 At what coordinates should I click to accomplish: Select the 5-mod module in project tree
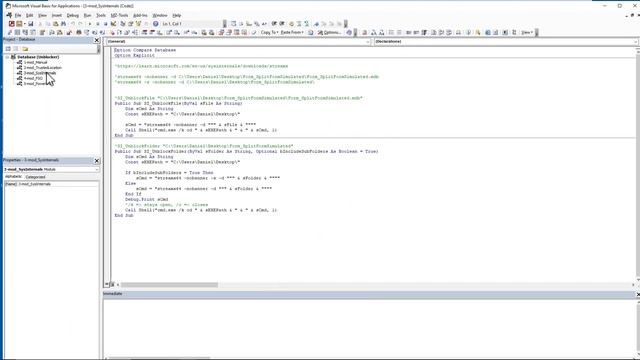point(35,84)
